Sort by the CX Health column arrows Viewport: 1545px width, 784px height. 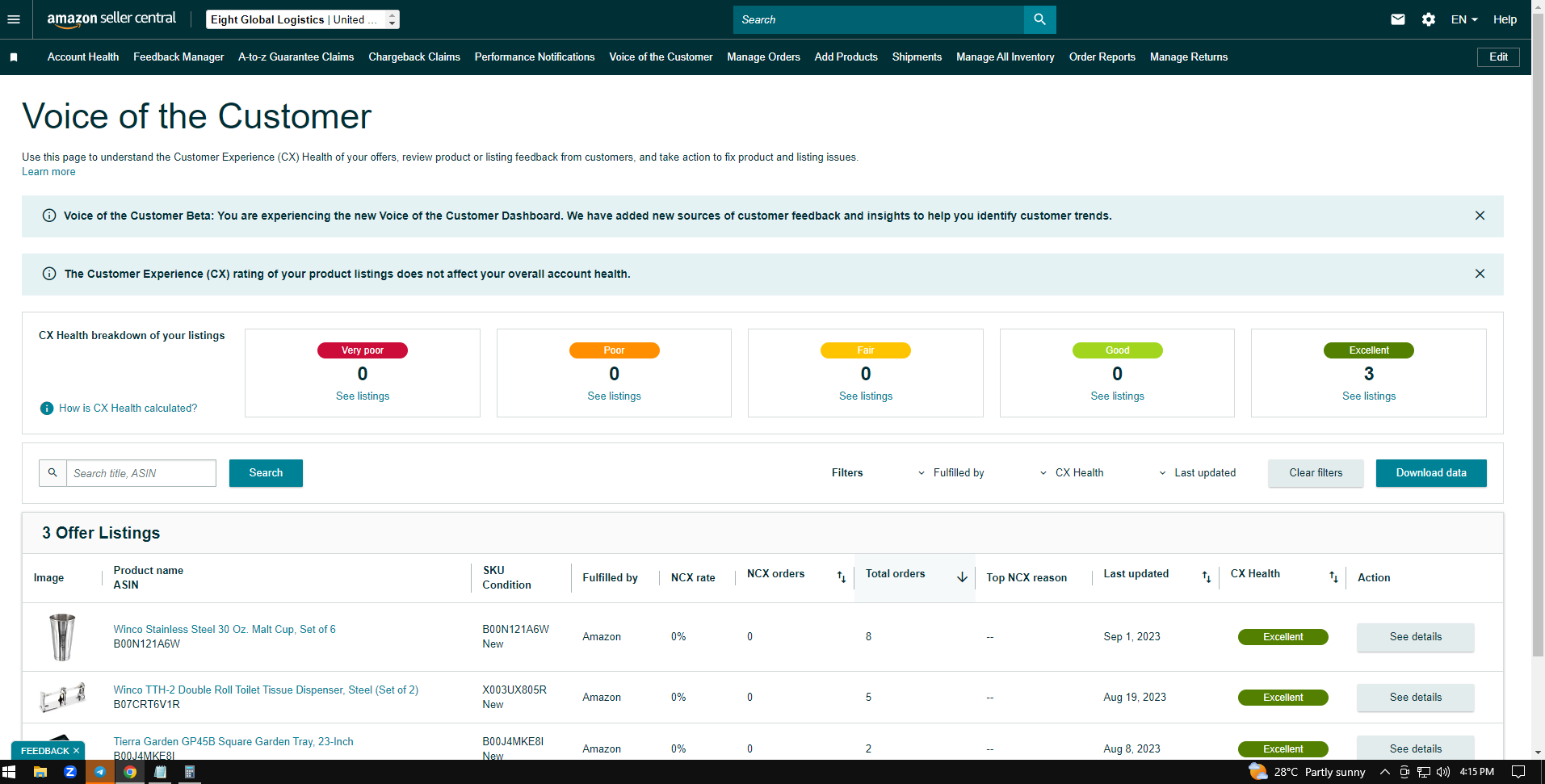click(x=1333, y=576)
